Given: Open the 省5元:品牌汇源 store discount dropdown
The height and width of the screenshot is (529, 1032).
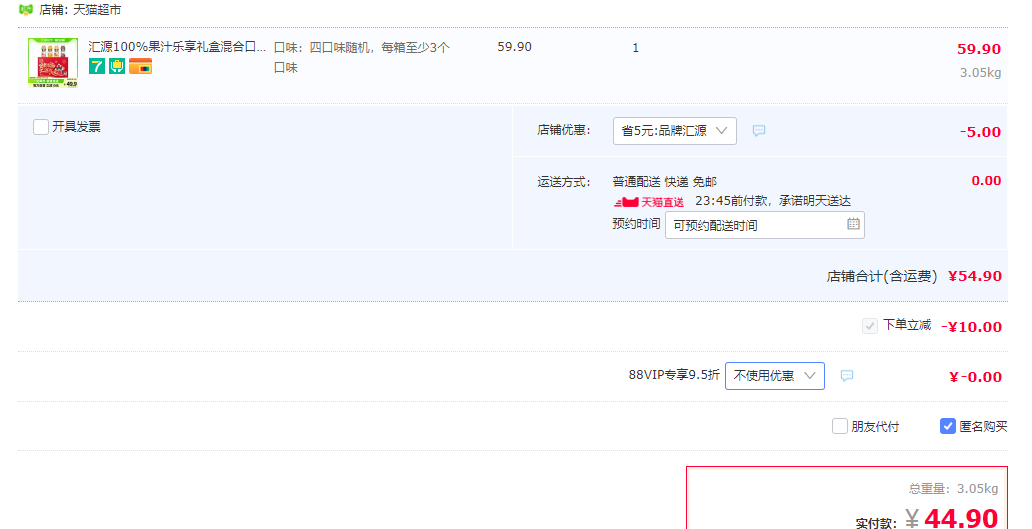Looking at the screenshot, I should click(x=675, y=131).
